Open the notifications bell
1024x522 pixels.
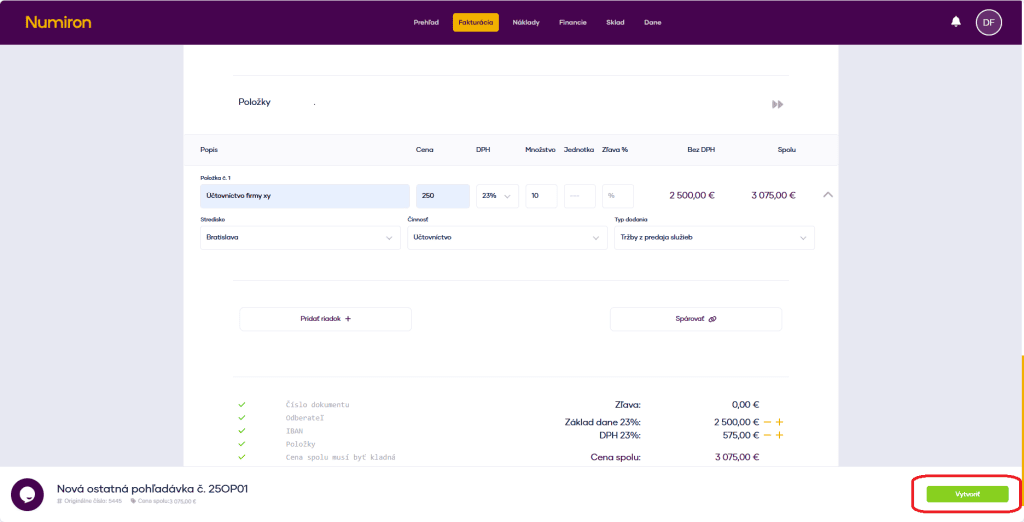956,22
